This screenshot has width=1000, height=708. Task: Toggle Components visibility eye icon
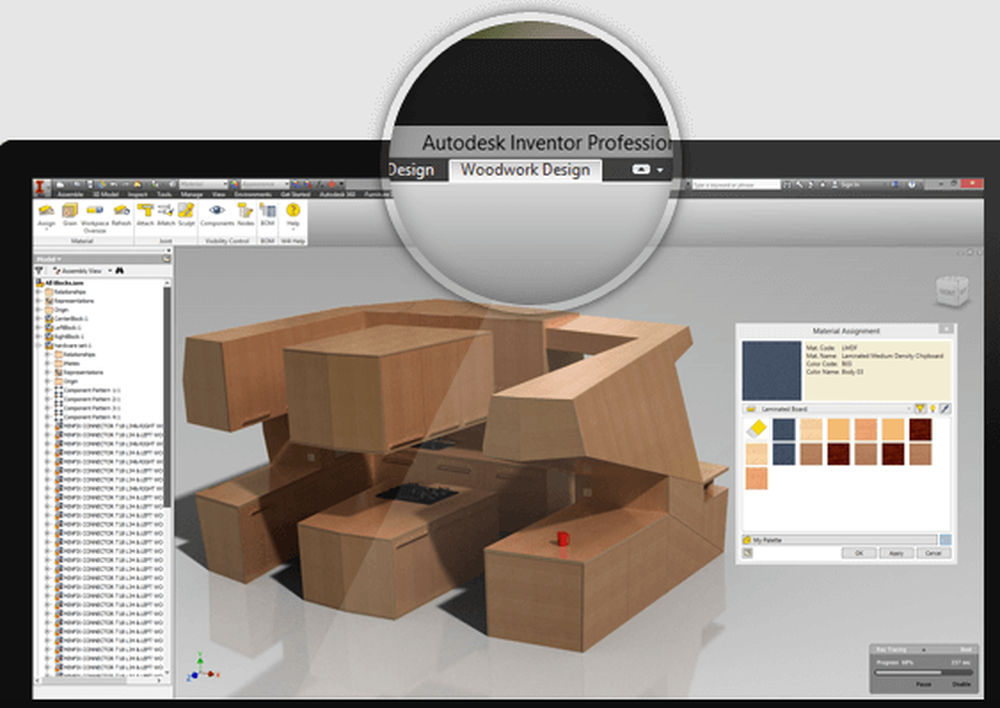pyautogui.click(x=216, y=214)
